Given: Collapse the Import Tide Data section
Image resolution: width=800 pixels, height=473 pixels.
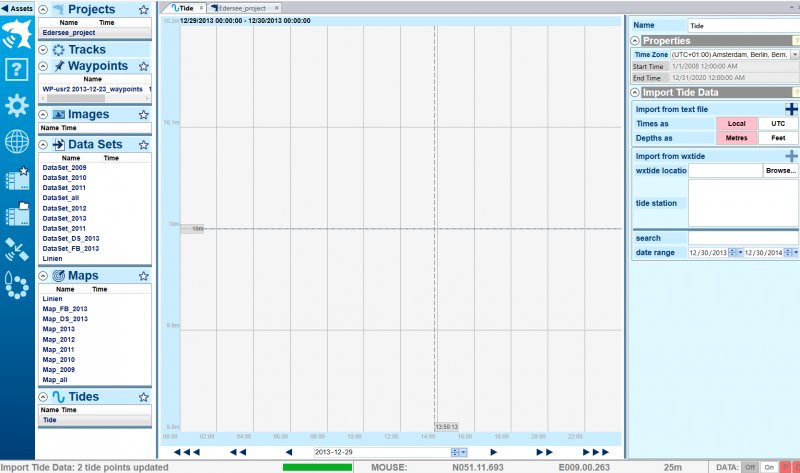Looking at the screenshot, I should [635, 92].
